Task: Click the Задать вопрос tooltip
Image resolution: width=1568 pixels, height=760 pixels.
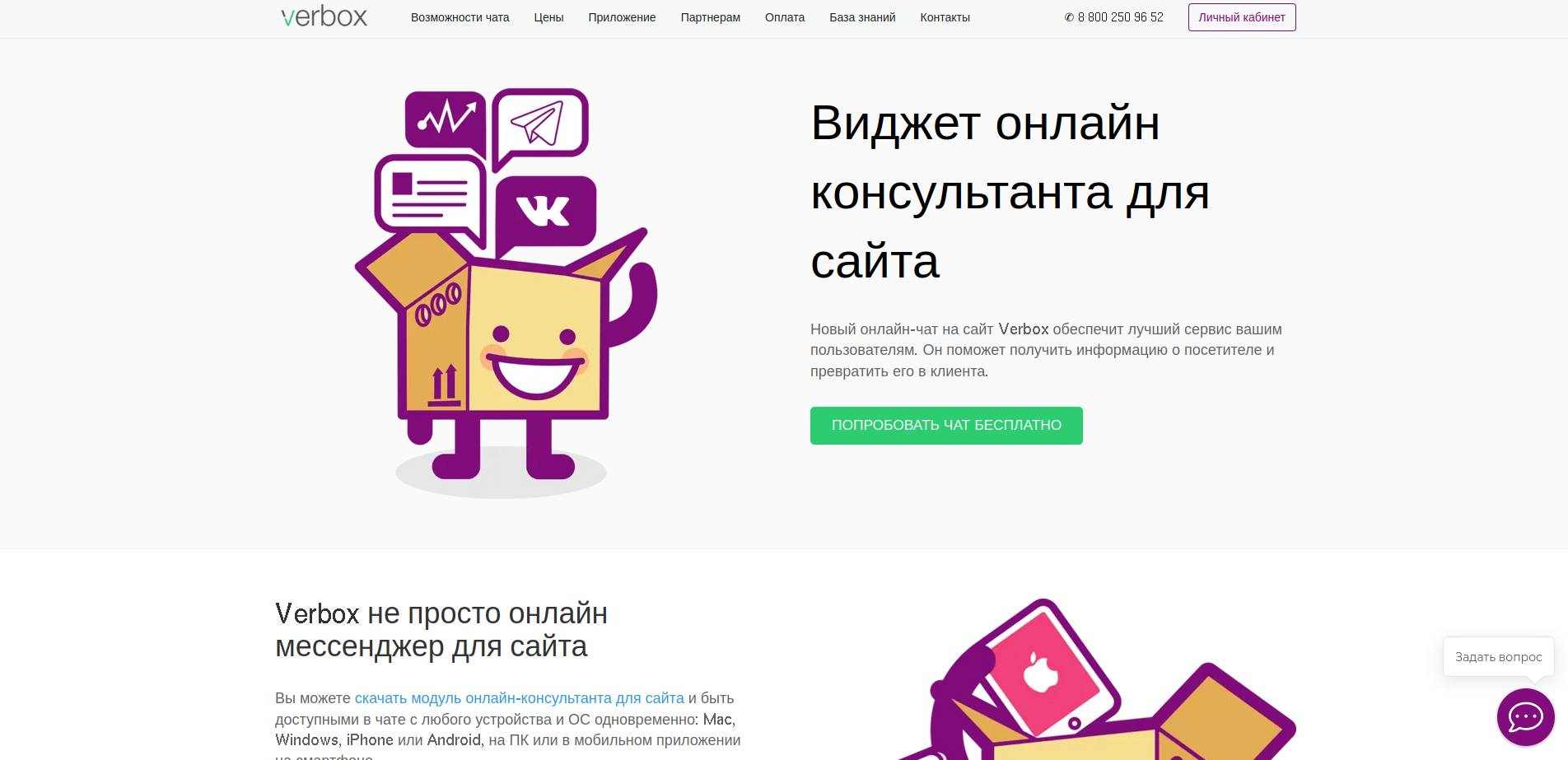Action: (1498, 657)
